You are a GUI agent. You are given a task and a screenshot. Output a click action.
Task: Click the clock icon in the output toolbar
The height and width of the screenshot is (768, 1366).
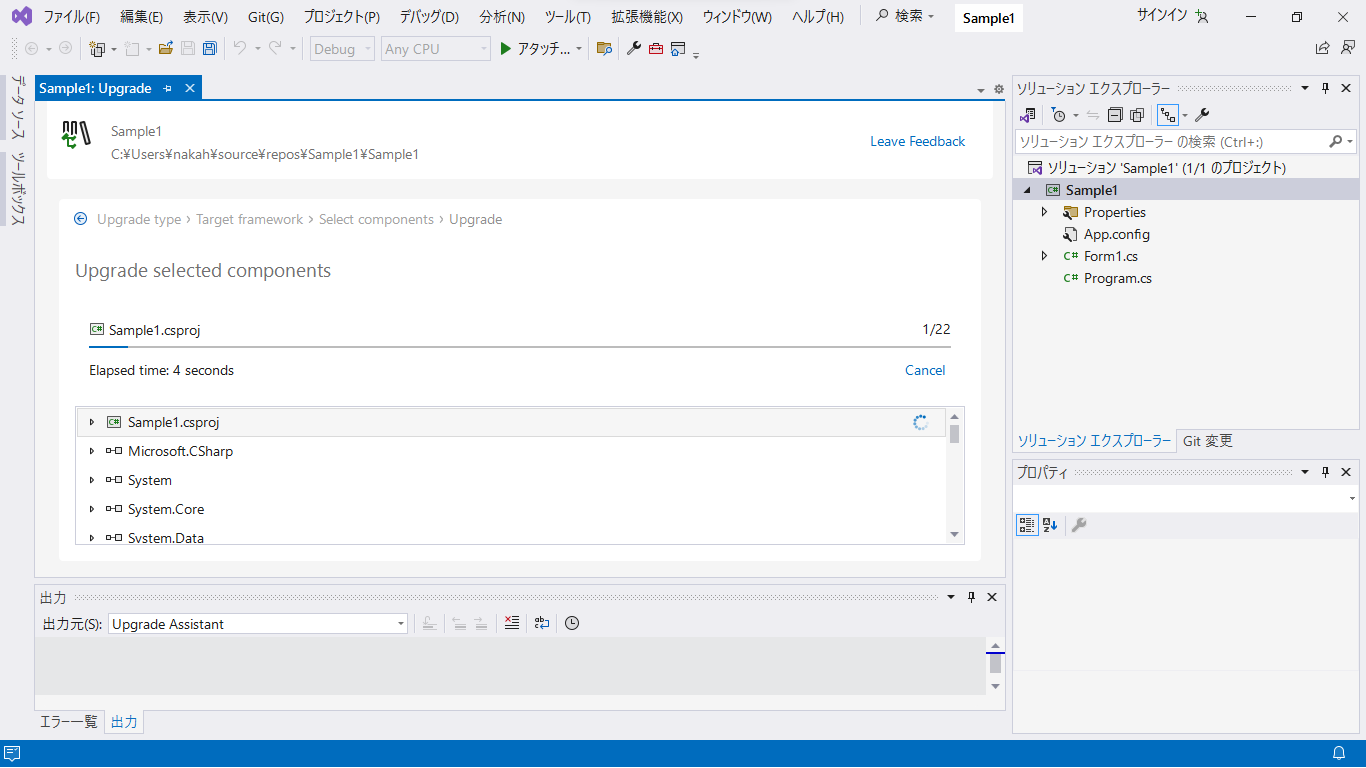(x=572, y=623)
